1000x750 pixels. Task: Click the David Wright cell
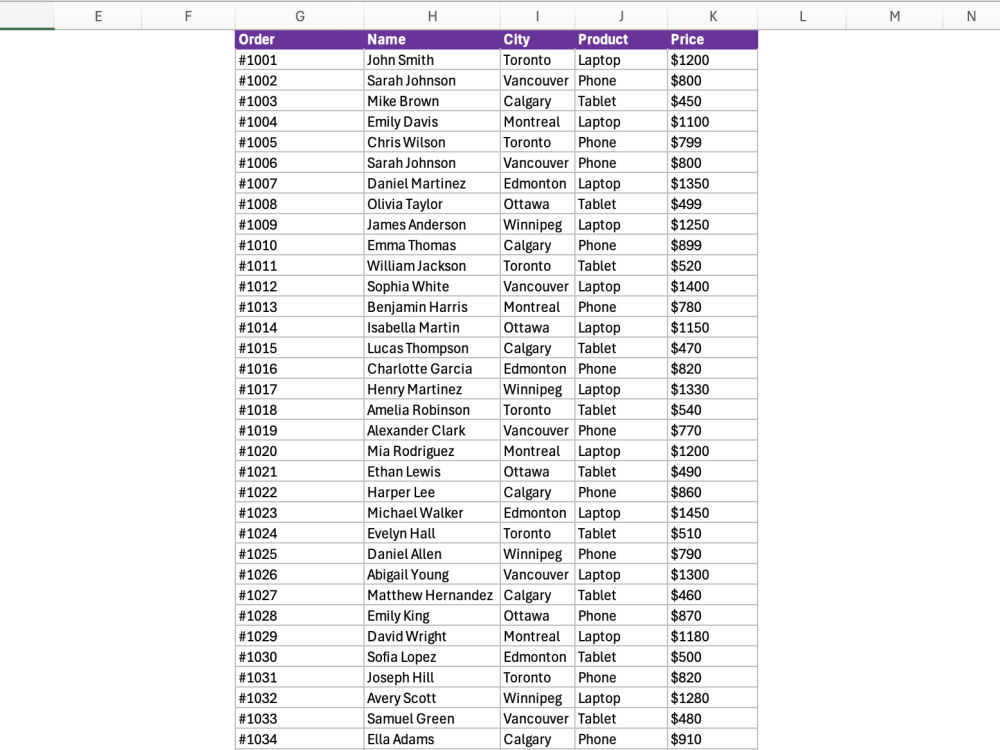(x=432, y=636)
